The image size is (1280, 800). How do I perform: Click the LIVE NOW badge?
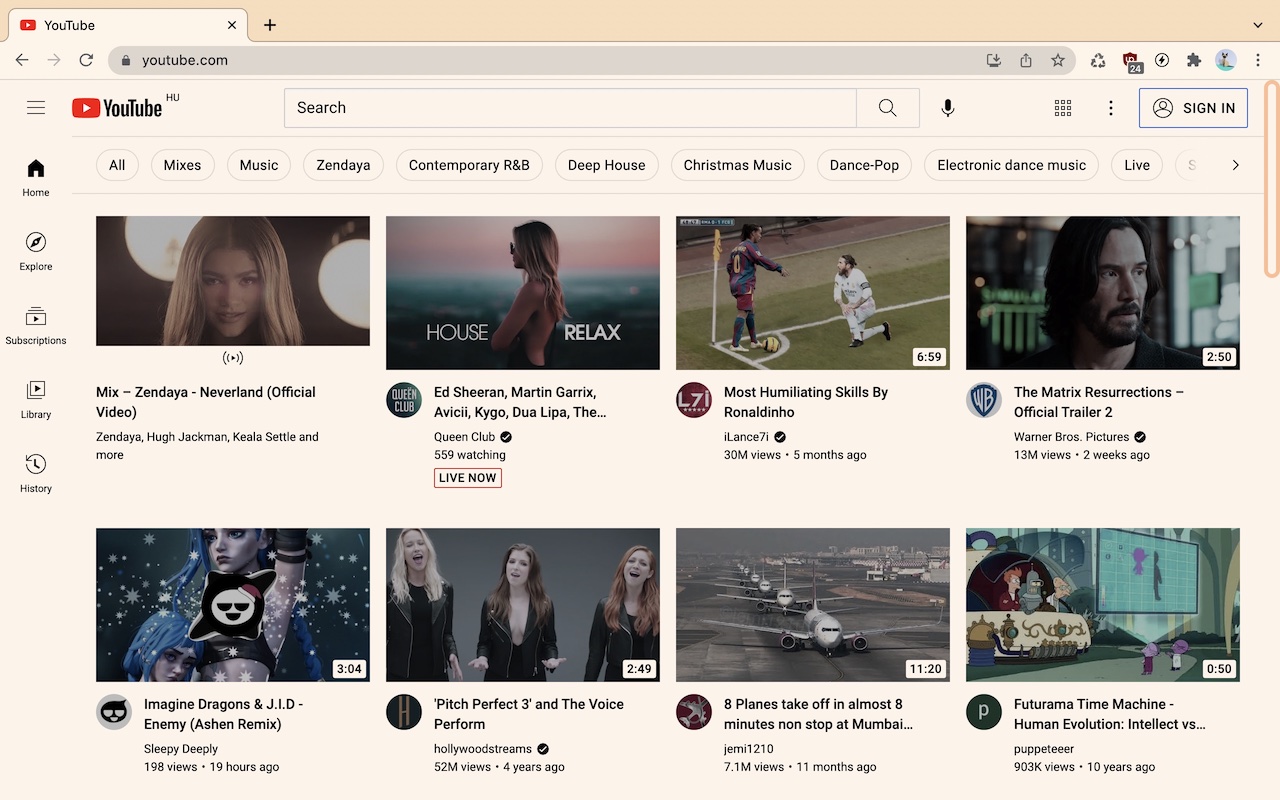click(468, 478)
